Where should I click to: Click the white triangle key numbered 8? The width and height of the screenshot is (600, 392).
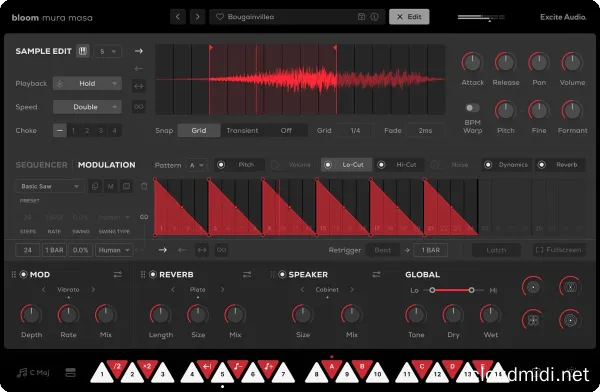[316, 374]
